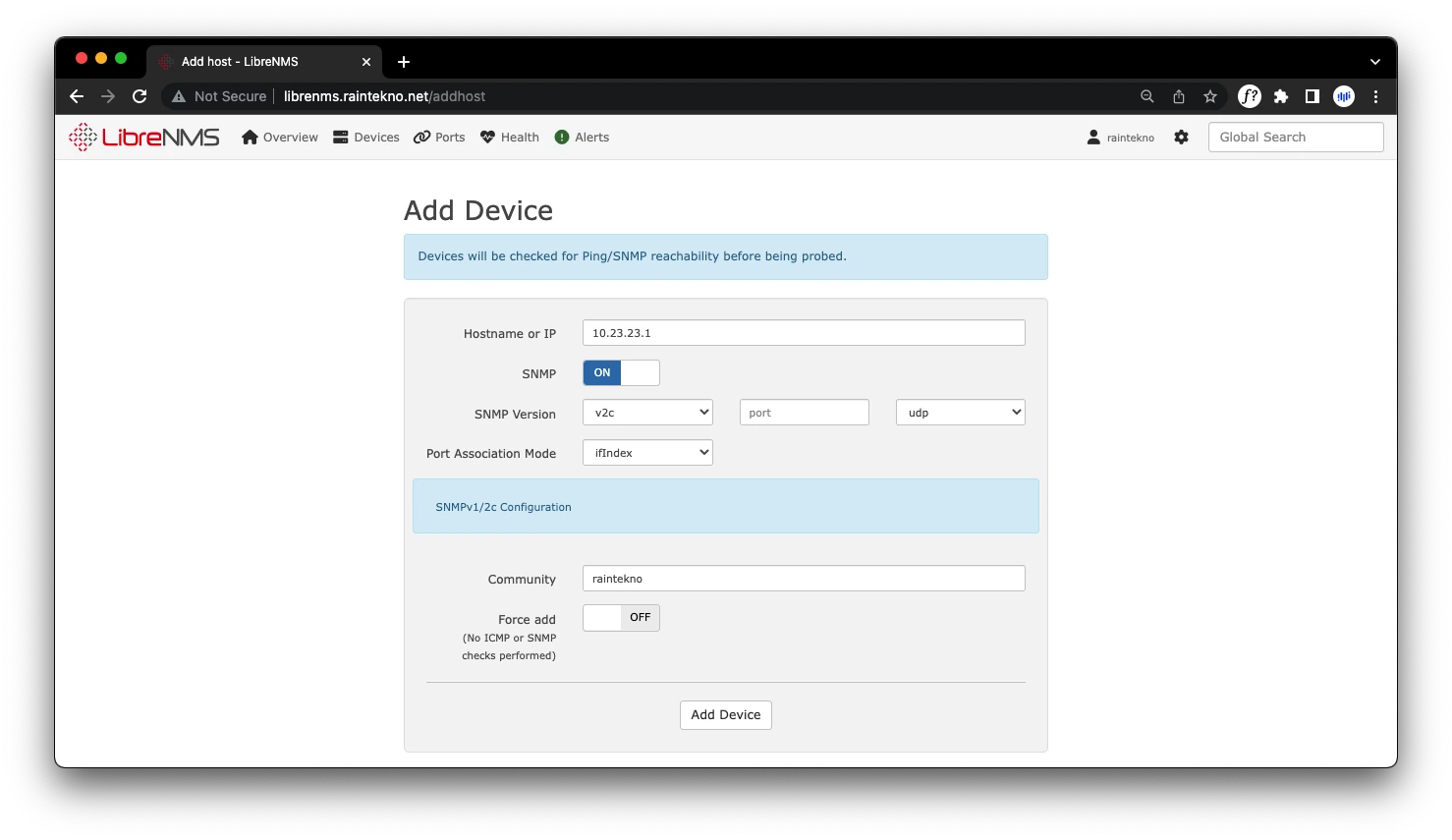Open the browser extensions puzzle icon
The width and height of the screenshot is (1452, 840).
click(1281, 96)
